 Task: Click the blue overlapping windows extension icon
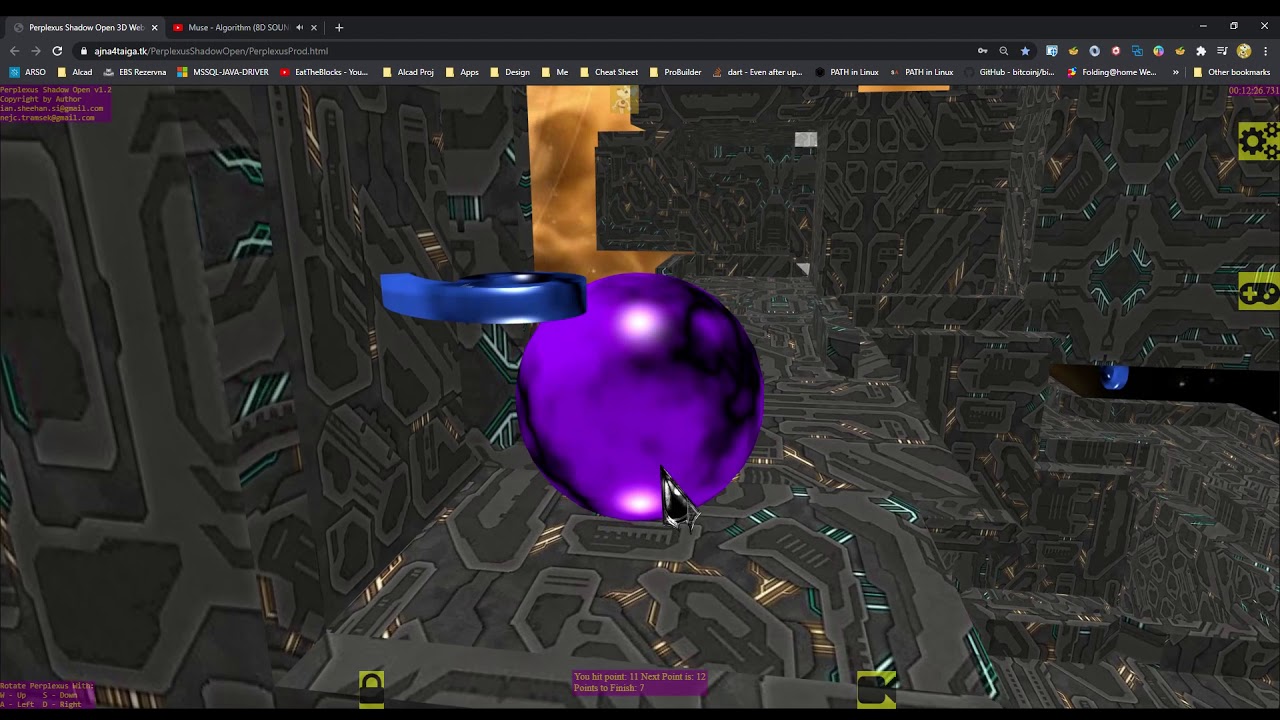(1137, 51)
